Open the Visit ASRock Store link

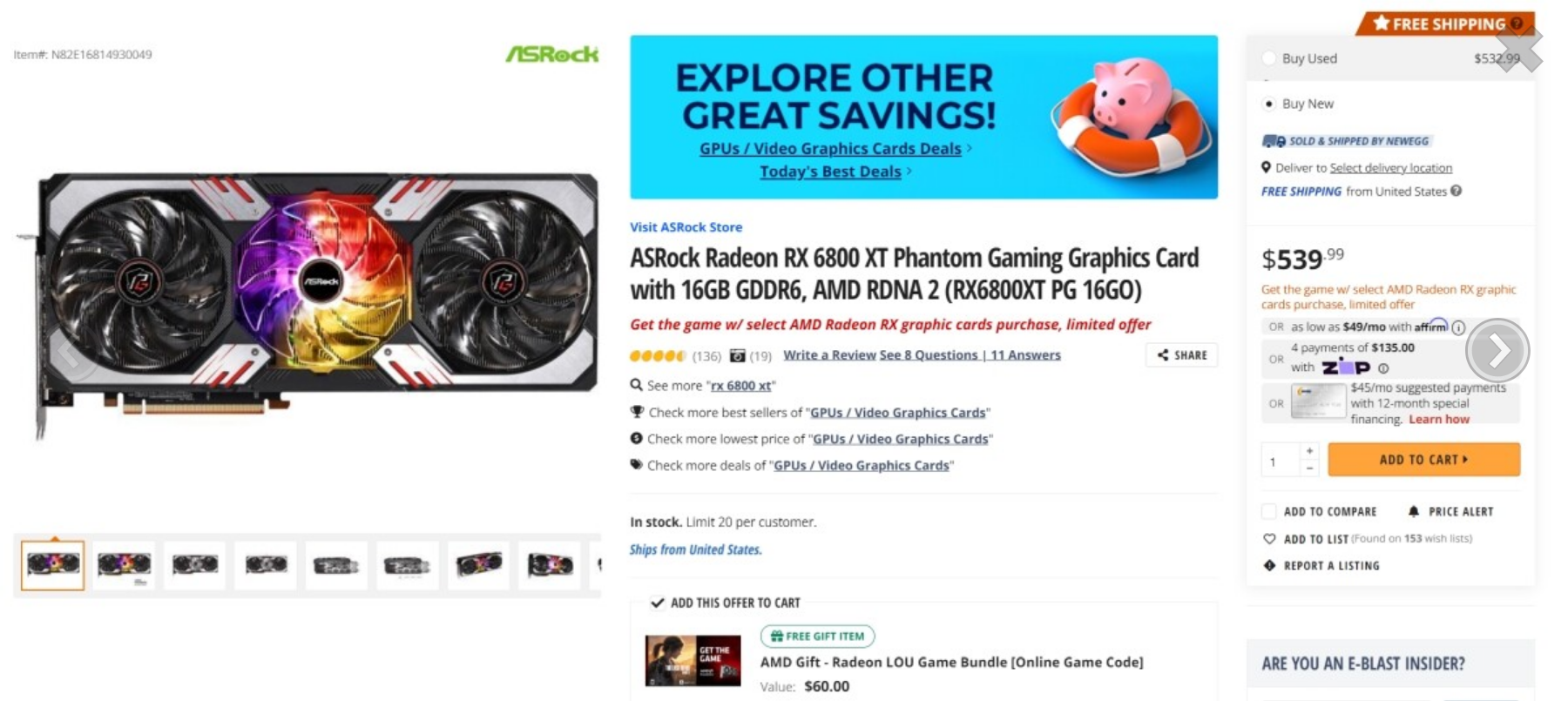pyautogui.click(x=686, y=227)
